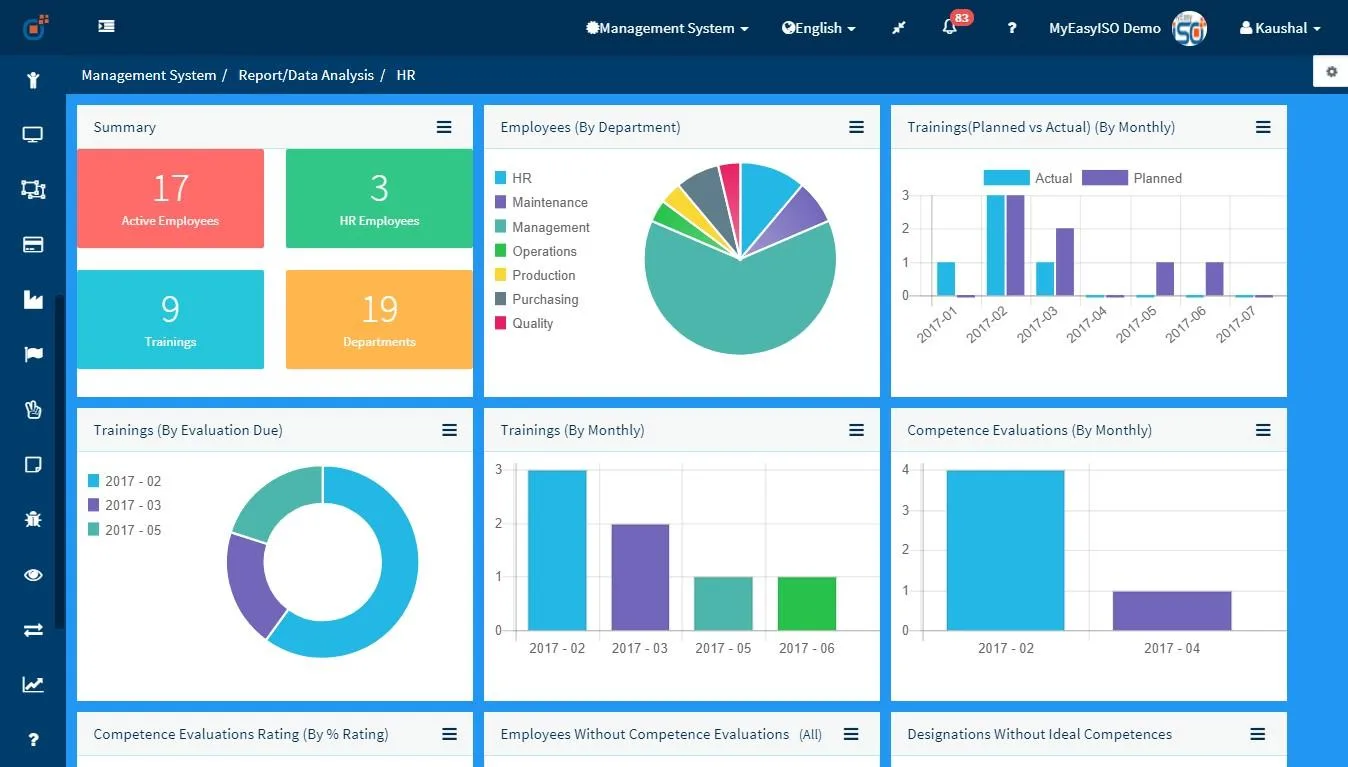
Task: Click the MyEasyISO logo in the corner
Action: click(x=36, y=27)
